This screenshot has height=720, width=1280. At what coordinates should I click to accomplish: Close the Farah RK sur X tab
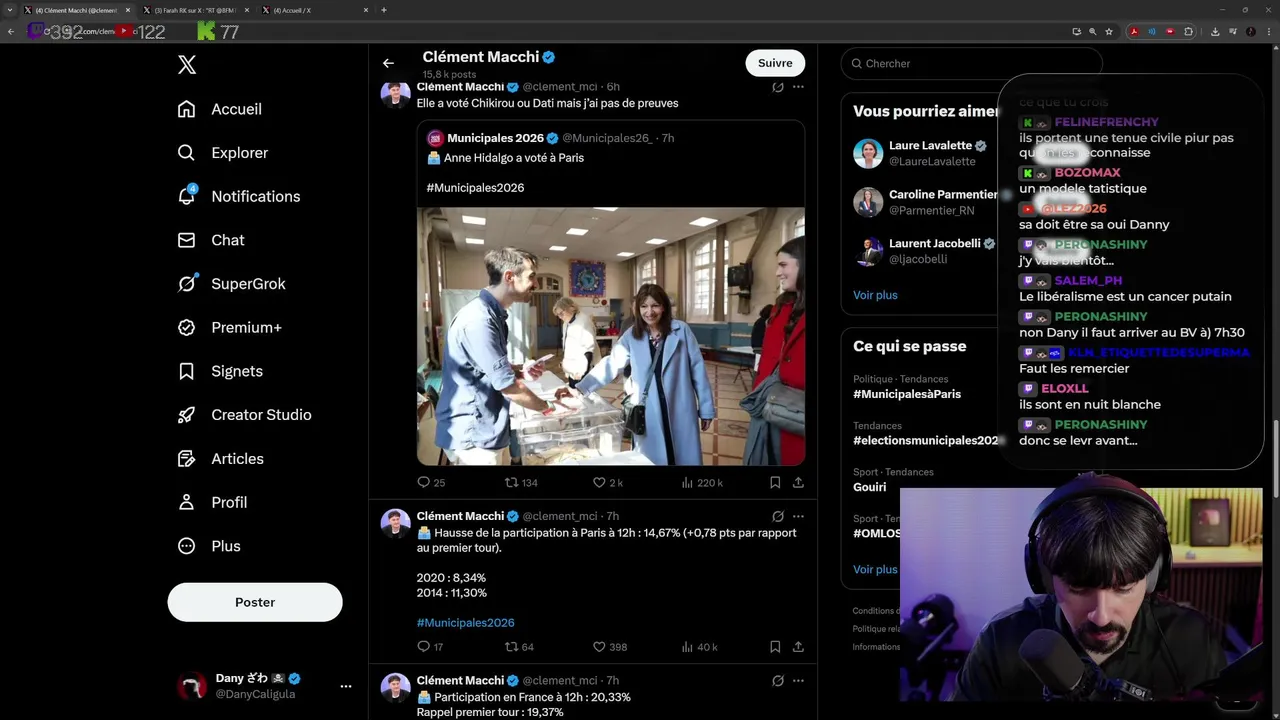tap(246, 10)
